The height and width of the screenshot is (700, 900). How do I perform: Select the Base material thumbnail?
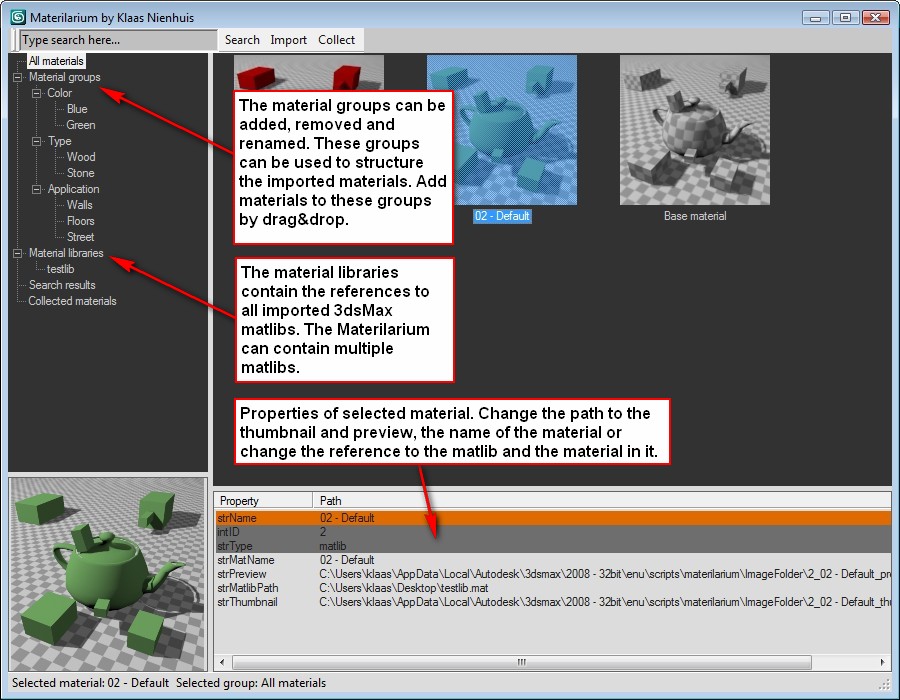point(695,130)
